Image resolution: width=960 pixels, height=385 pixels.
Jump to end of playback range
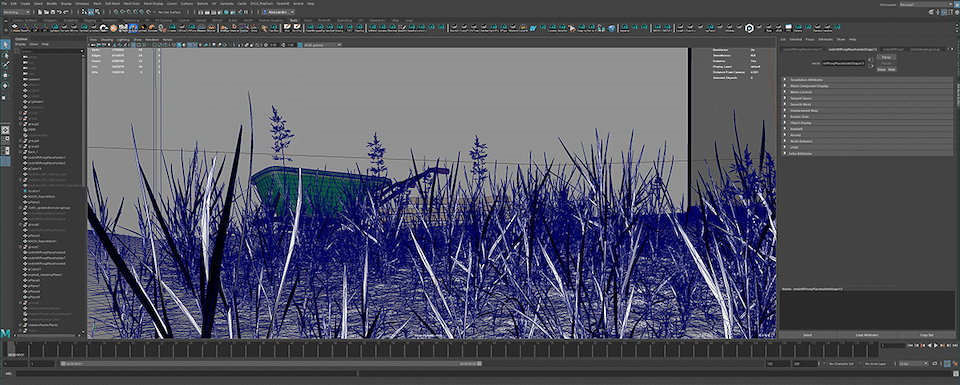(954, 346)
